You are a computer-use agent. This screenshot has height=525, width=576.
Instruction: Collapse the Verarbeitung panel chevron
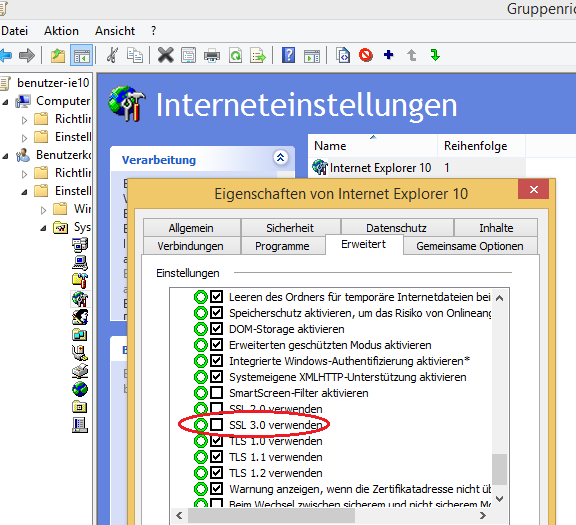click(281, 158)
